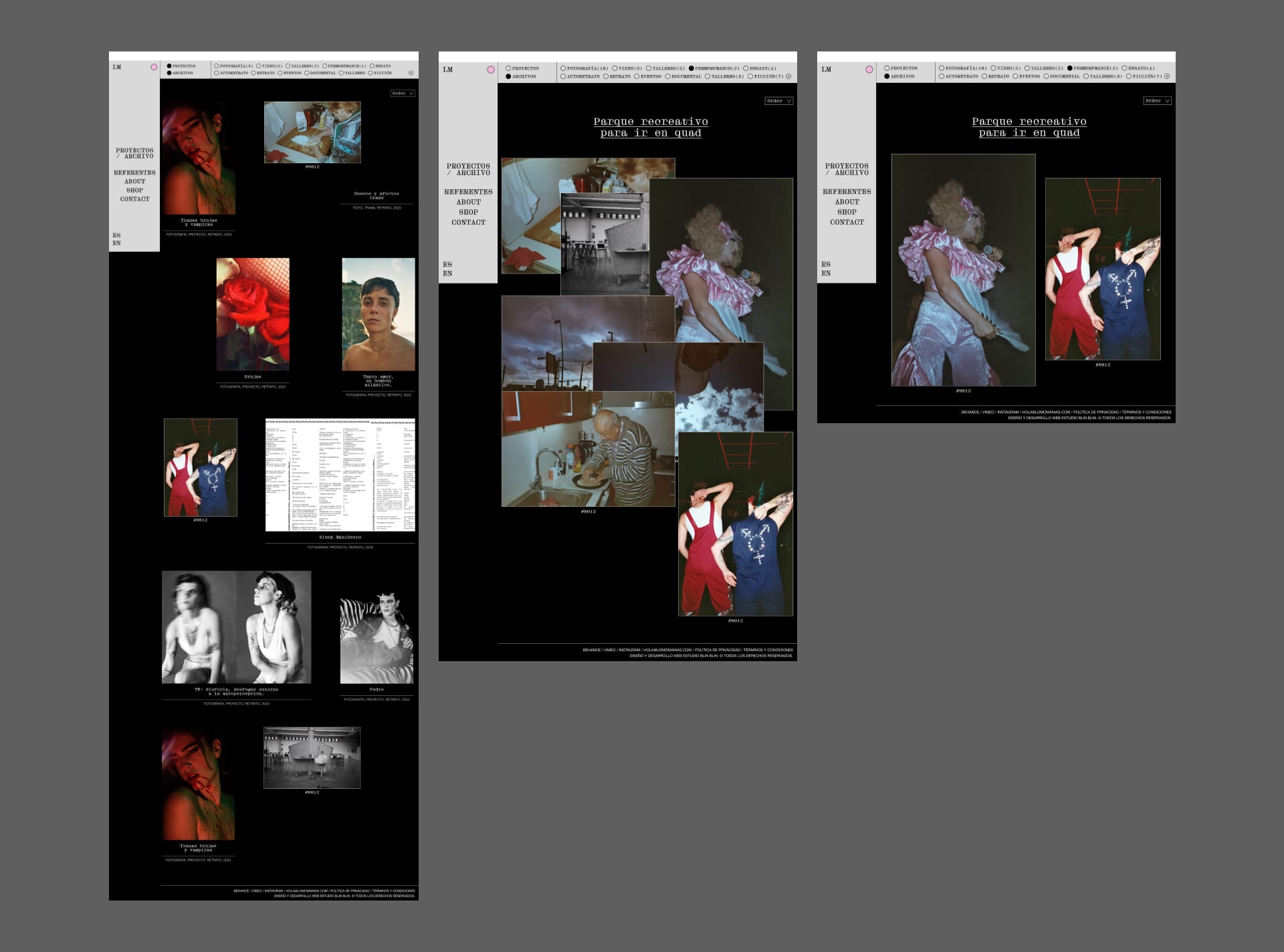Open the Order dropdown in left mockup

tap(403, 94)
